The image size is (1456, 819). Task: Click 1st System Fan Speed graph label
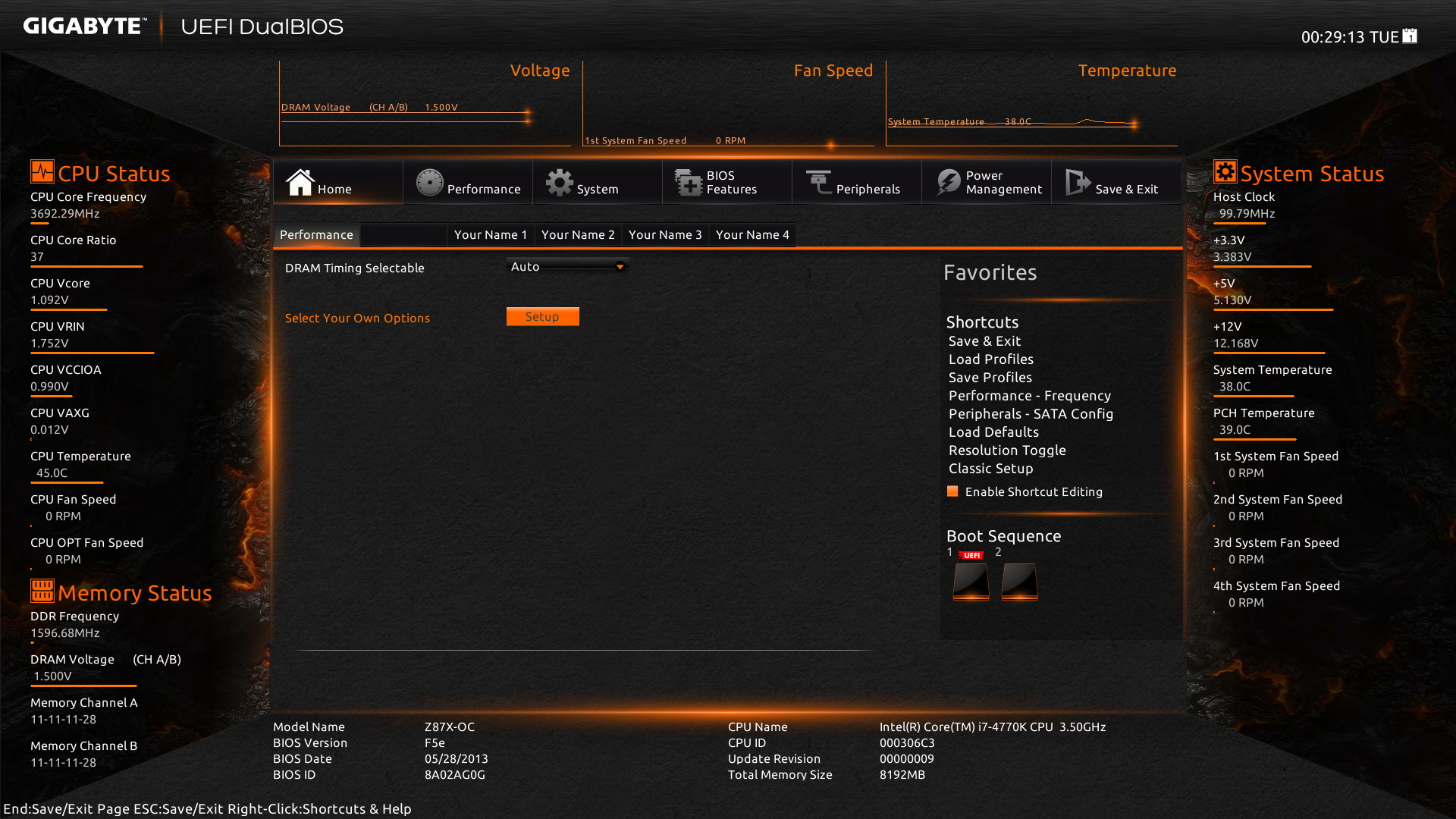[635, 140]
